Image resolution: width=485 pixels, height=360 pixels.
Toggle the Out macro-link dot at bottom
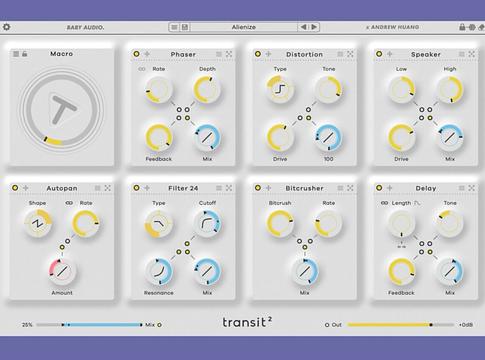(x=327, y=324)
